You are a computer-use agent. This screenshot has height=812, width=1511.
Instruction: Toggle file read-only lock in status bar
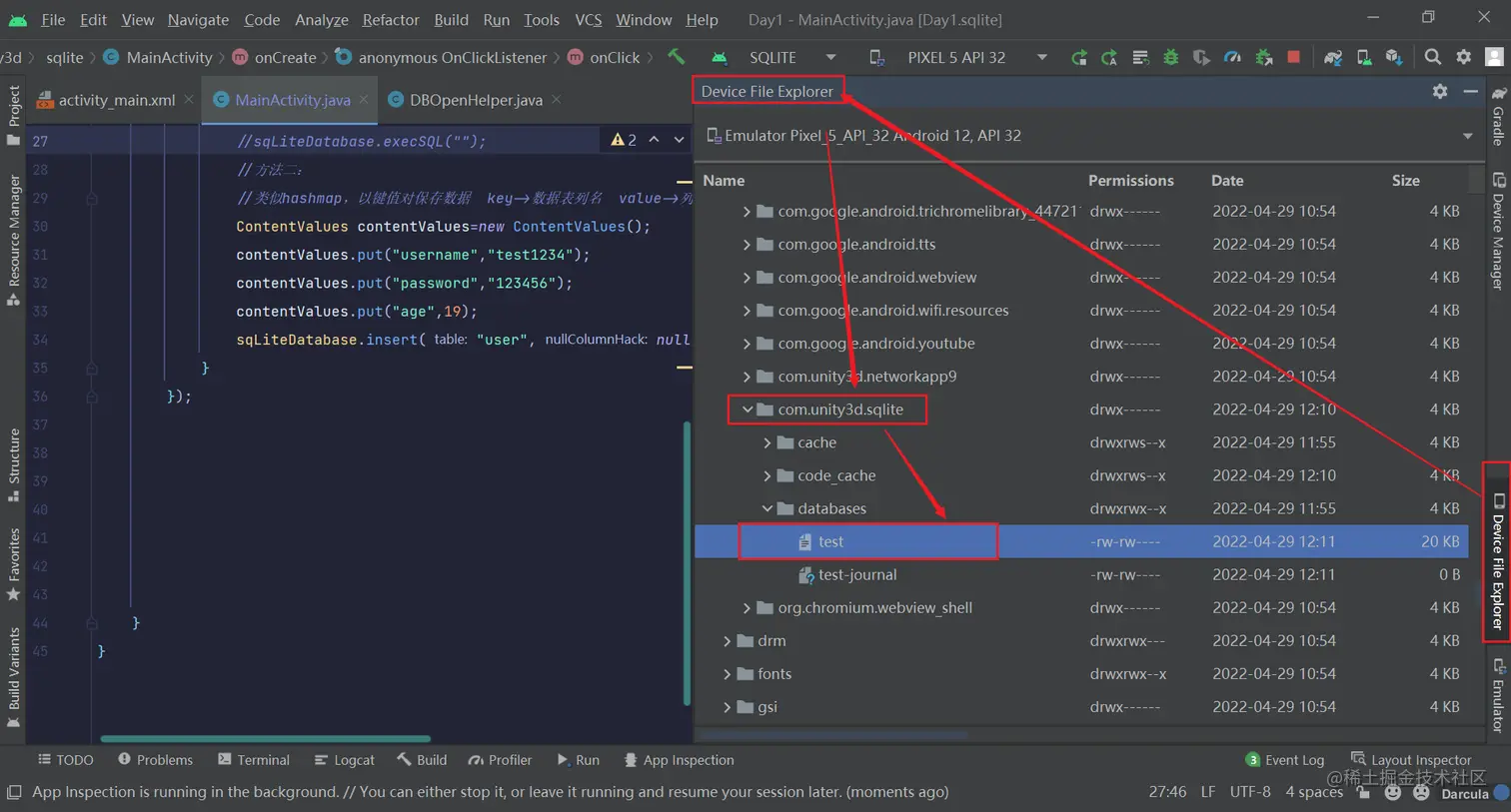(1364, 793)
